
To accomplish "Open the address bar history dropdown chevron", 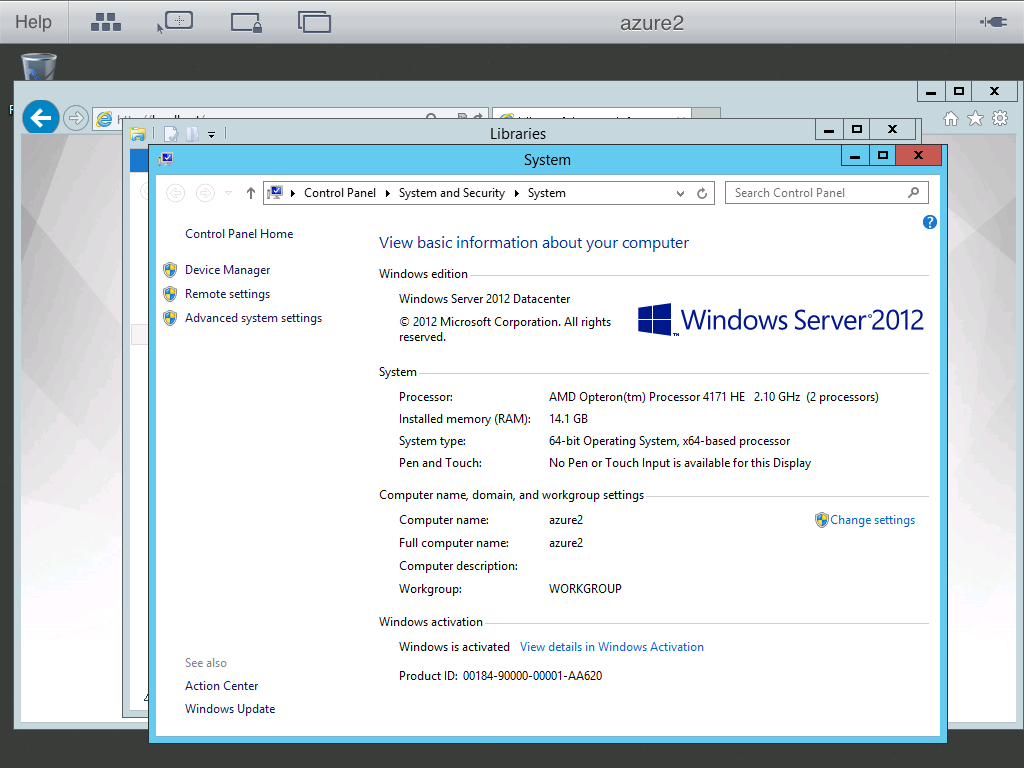I will click(680, 193).
